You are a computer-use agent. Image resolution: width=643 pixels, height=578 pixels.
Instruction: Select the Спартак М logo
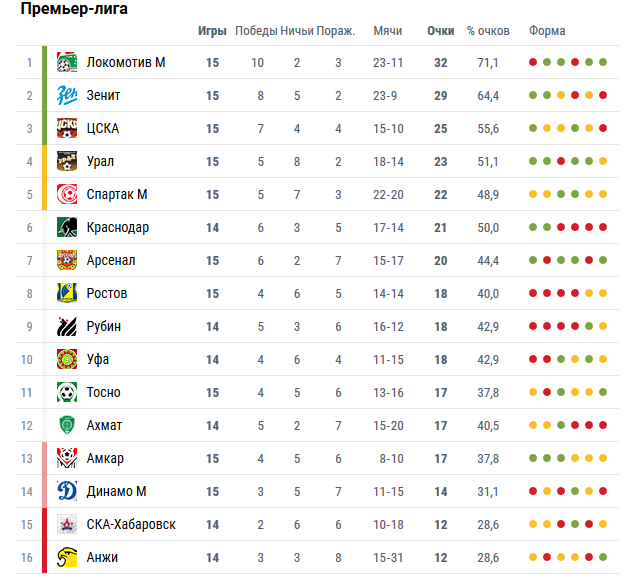coord(67,194)
